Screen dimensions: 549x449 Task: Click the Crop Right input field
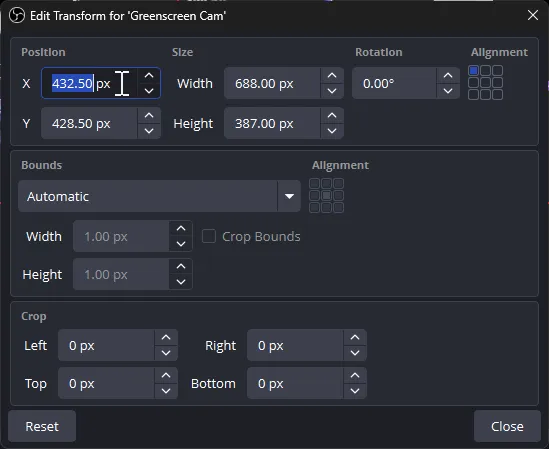(x=307, y=345)
